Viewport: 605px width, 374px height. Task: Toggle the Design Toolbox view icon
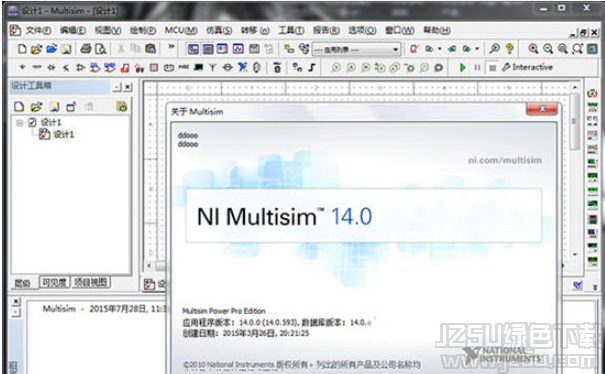point(193,49)
